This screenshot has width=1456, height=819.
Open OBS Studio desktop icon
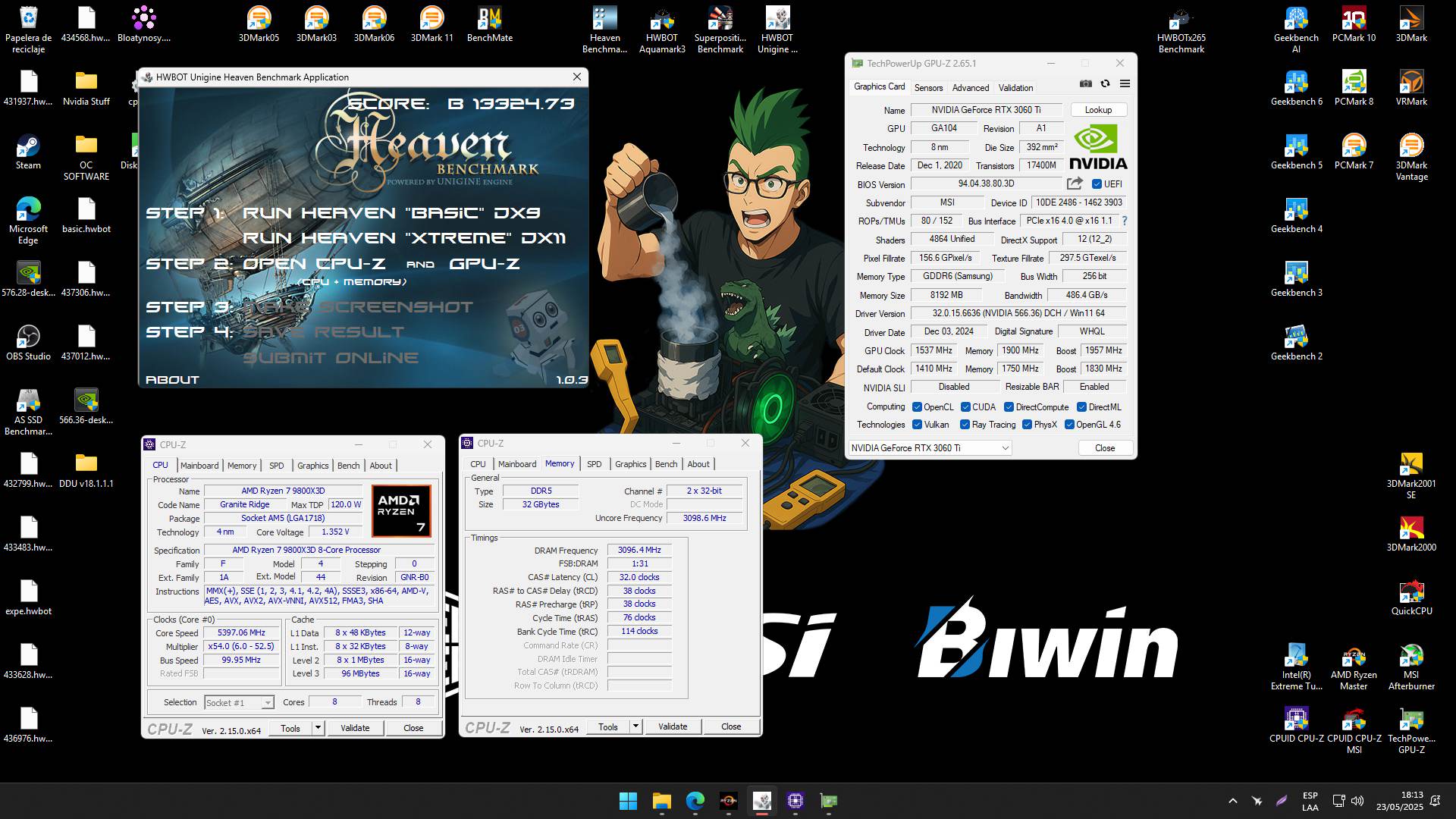tap(28, 343)
